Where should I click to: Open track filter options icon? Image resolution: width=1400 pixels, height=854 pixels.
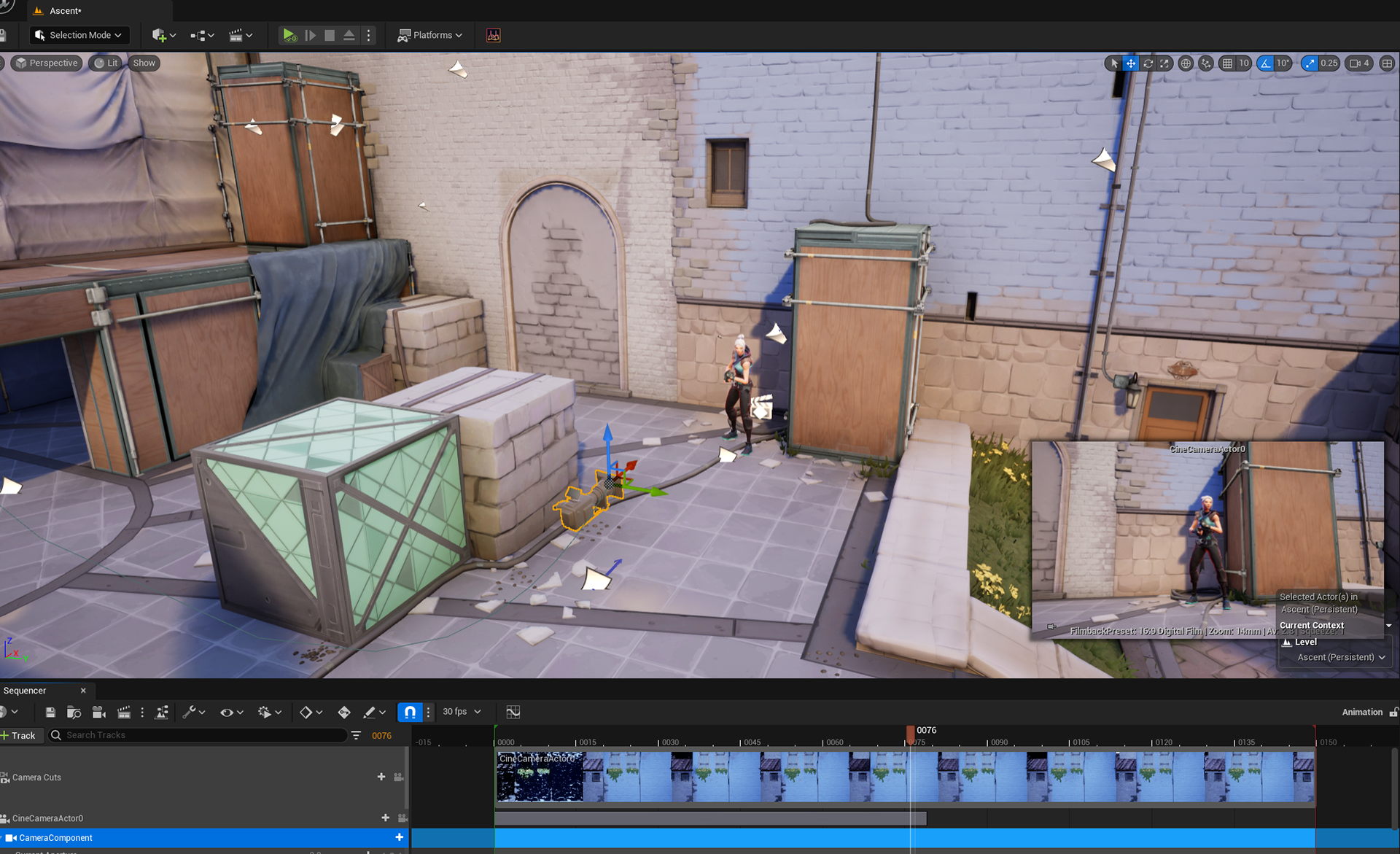coord(356,735)
